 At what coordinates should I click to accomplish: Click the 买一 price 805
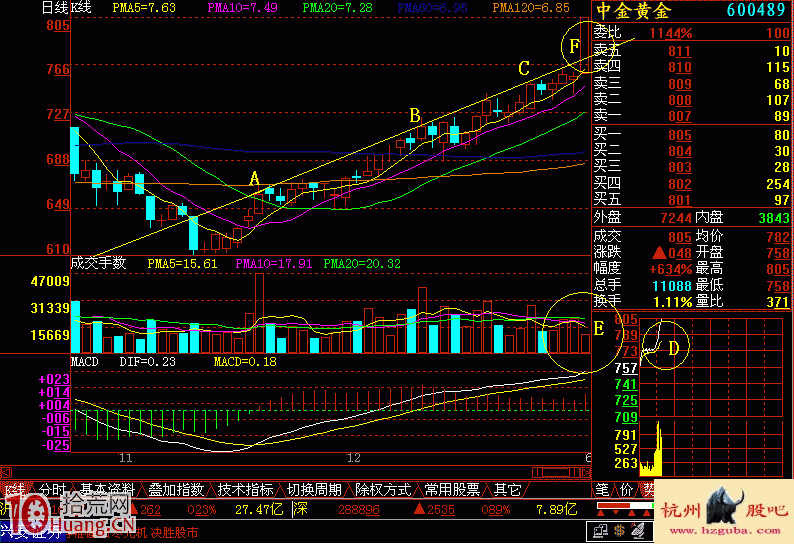click(680, 135)
